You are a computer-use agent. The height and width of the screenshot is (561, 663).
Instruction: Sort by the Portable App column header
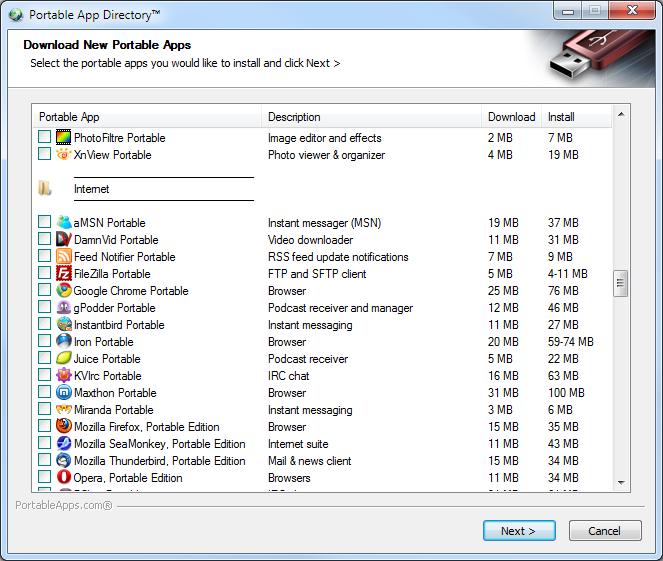pos(148,117)
